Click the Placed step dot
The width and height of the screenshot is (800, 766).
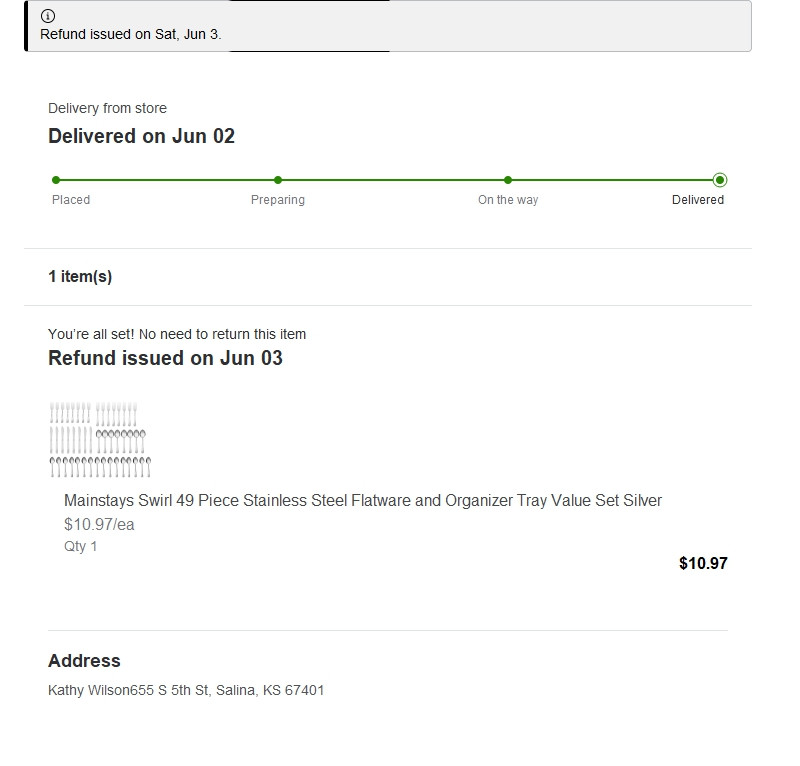[x=56, y=180]
